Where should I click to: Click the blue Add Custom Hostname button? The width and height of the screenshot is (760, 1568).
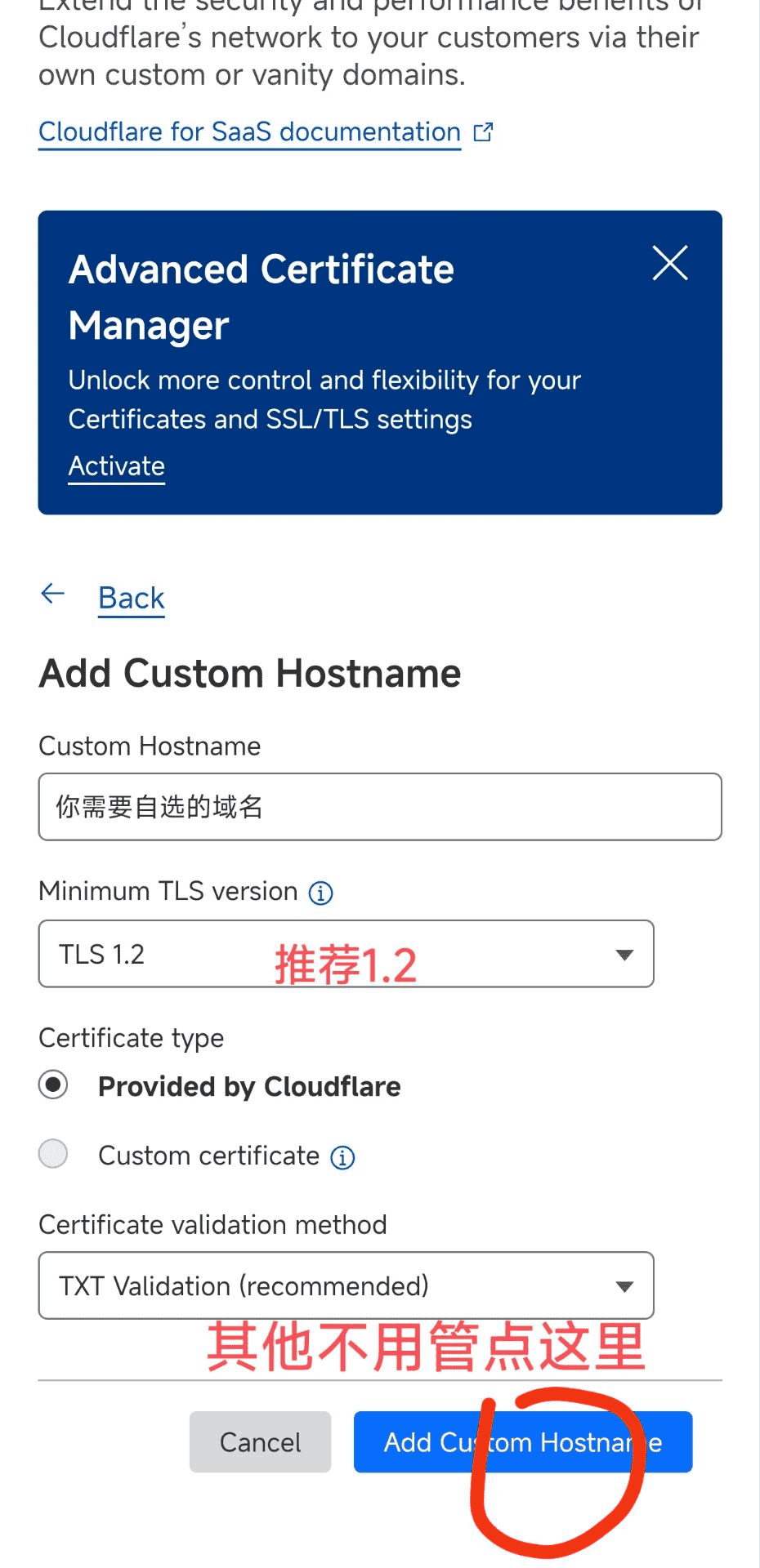click(523, 1442)
